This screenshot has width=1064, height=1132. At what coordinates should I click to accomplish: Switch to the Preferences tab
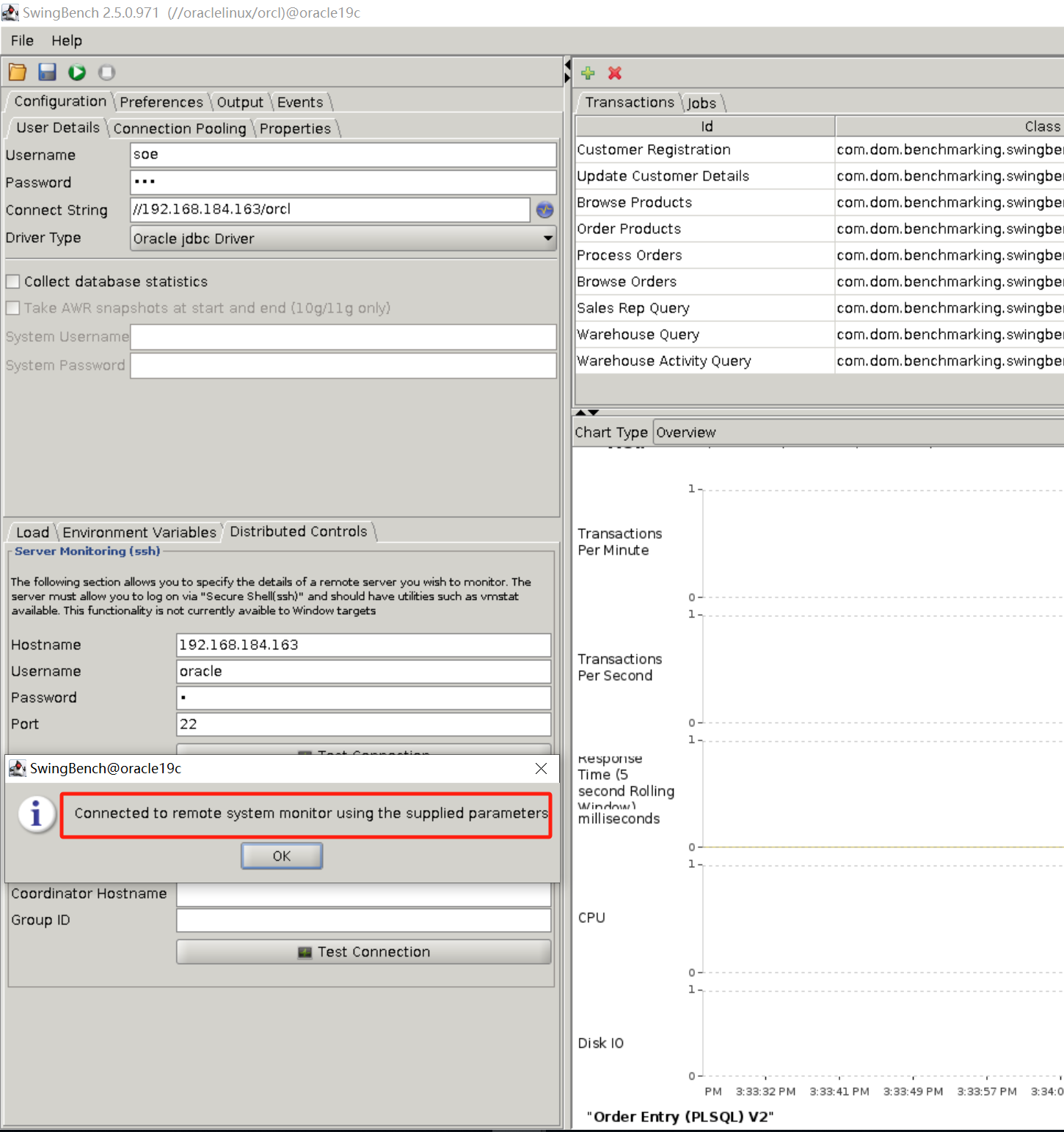pyautogui.click(x=161, y=102)
